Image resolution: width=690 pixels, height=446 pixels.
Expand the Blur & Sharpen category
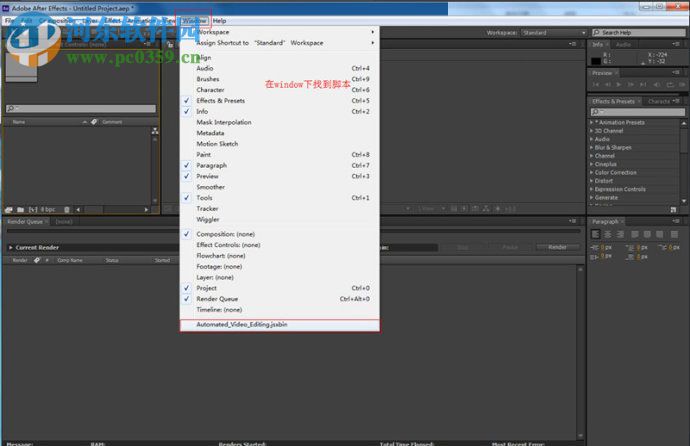(x=591, y=147)
